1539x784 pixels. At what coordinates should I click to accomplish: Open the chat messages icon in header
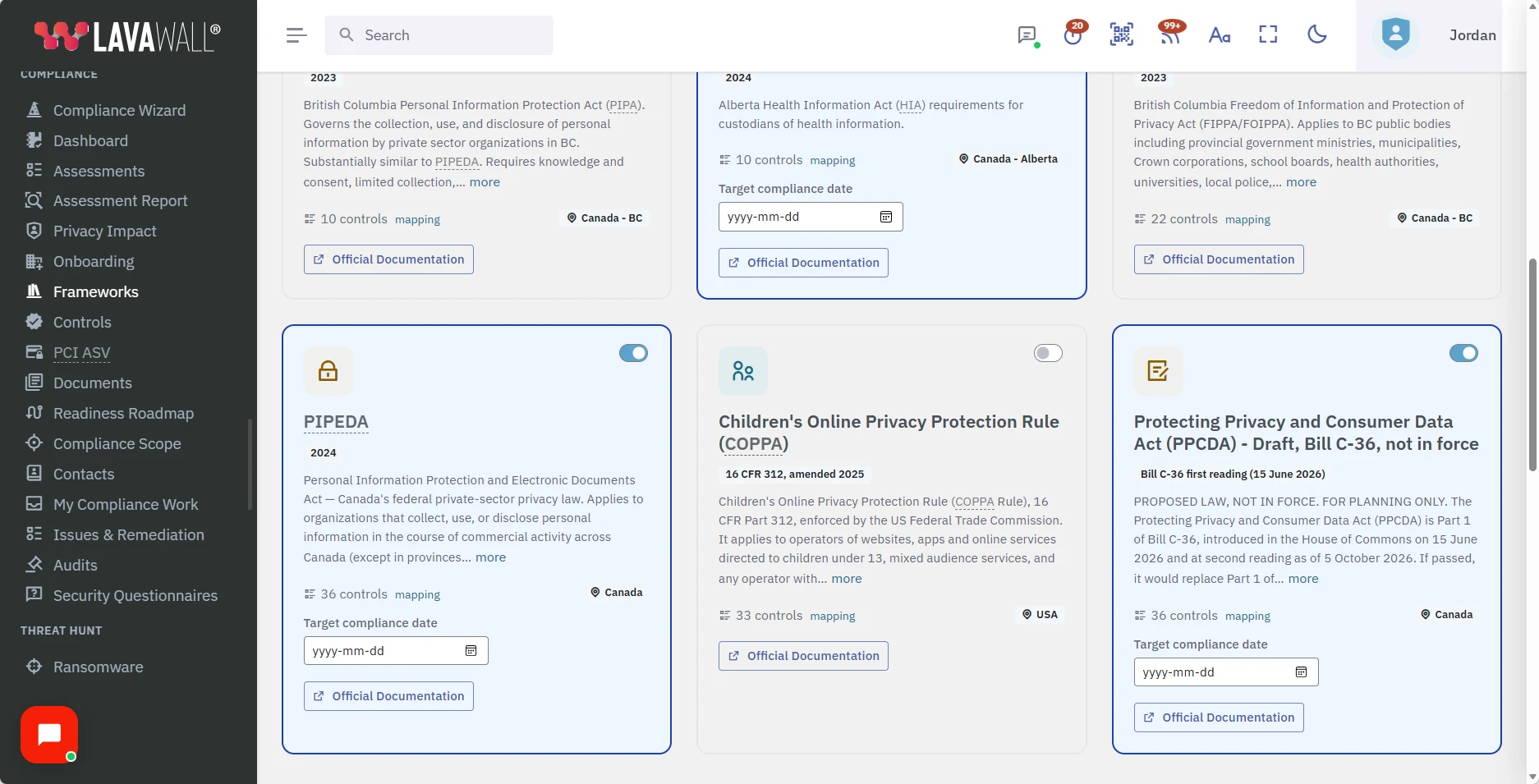click(1026, 35)
